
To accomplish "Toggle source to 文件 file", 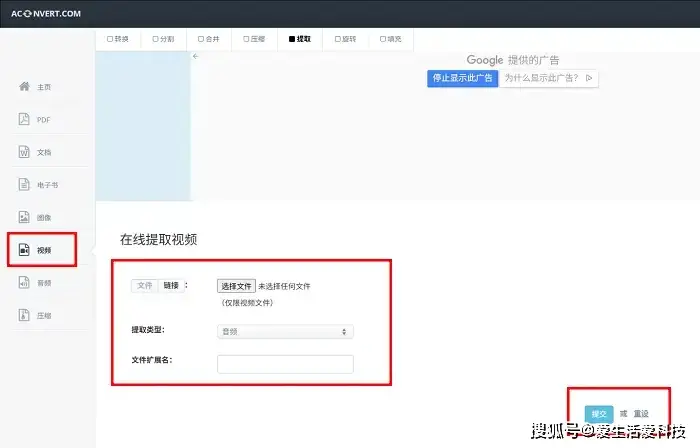I will tap(145, 286).
